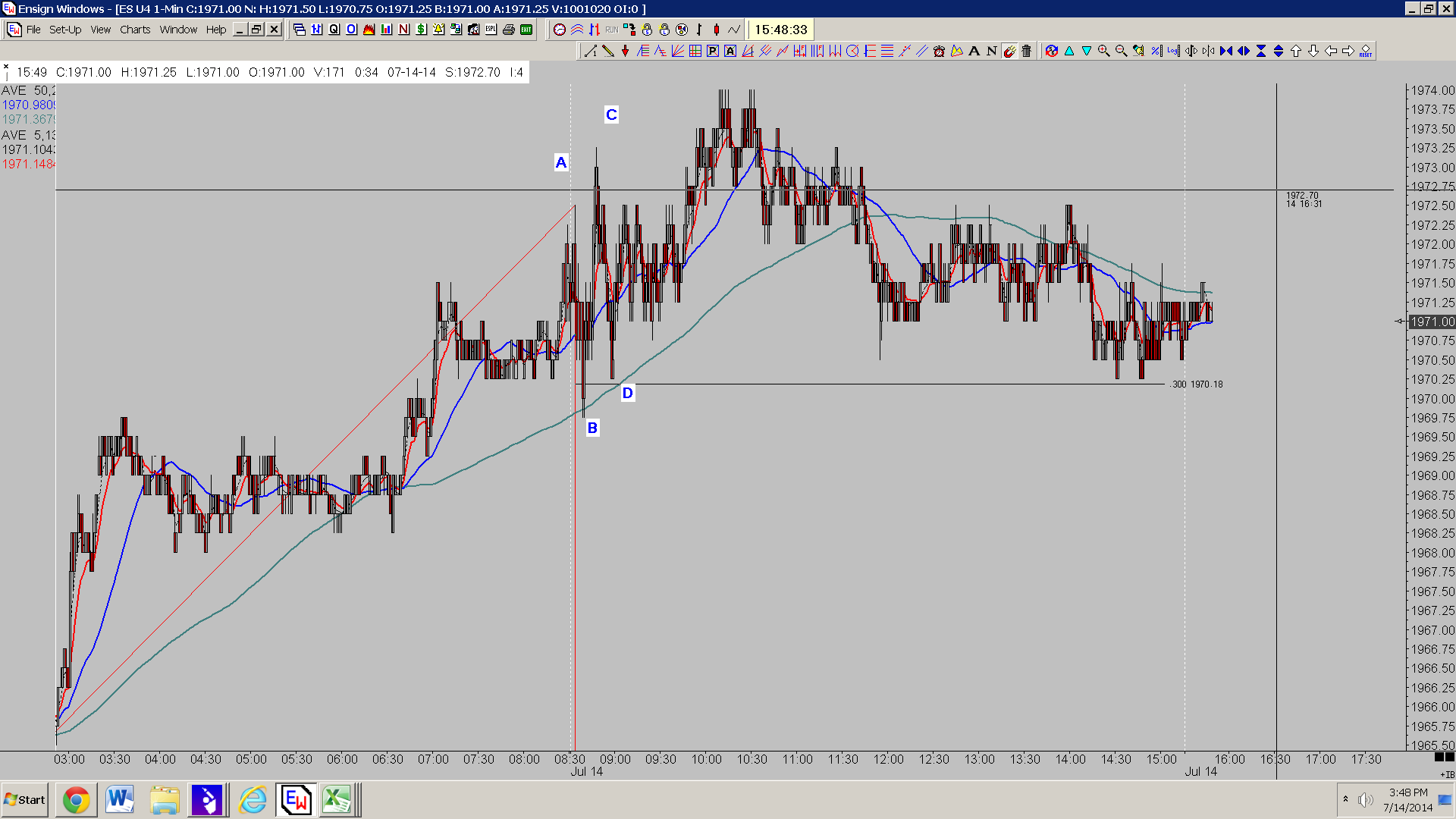This screenshot has width=1456, height=819.
Task: Open the Set-Up menu
Action: 65,30
